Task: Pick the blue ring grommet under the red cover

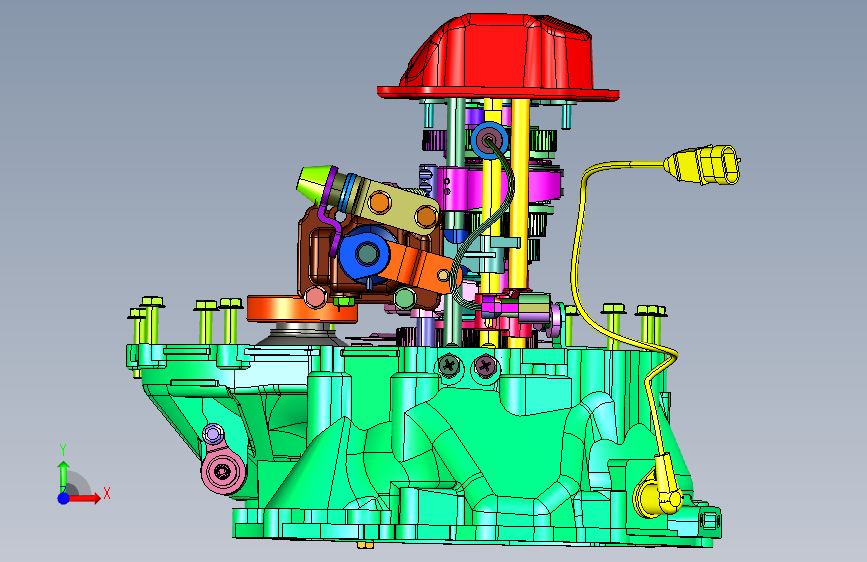Action: pos(489,139)
